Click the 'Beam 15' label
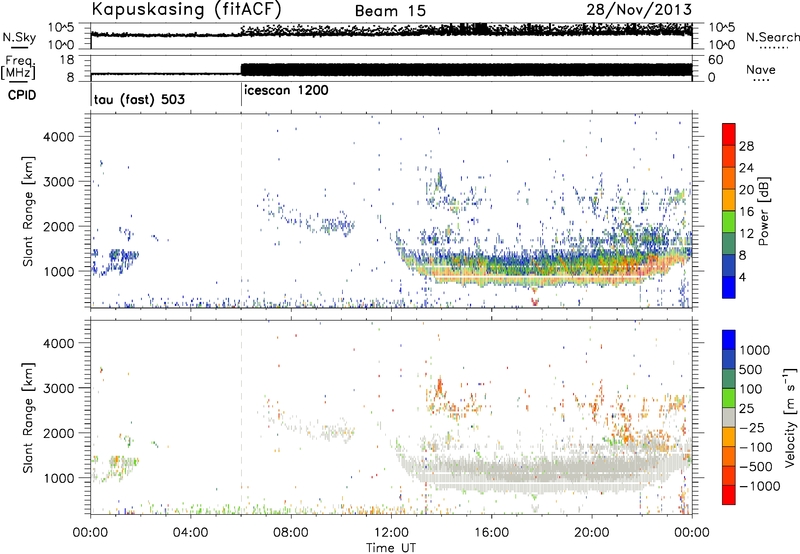Screen dimensions: 800x554 point(390,11)
